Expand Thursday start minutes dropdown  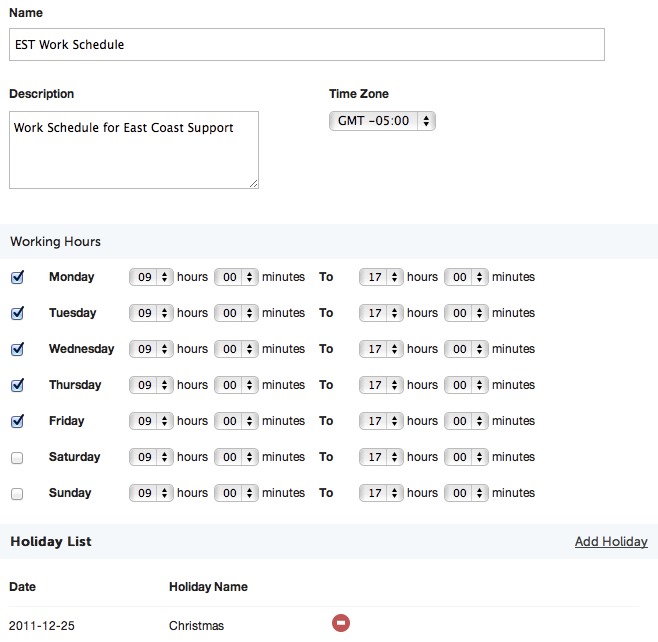point(236,385)
